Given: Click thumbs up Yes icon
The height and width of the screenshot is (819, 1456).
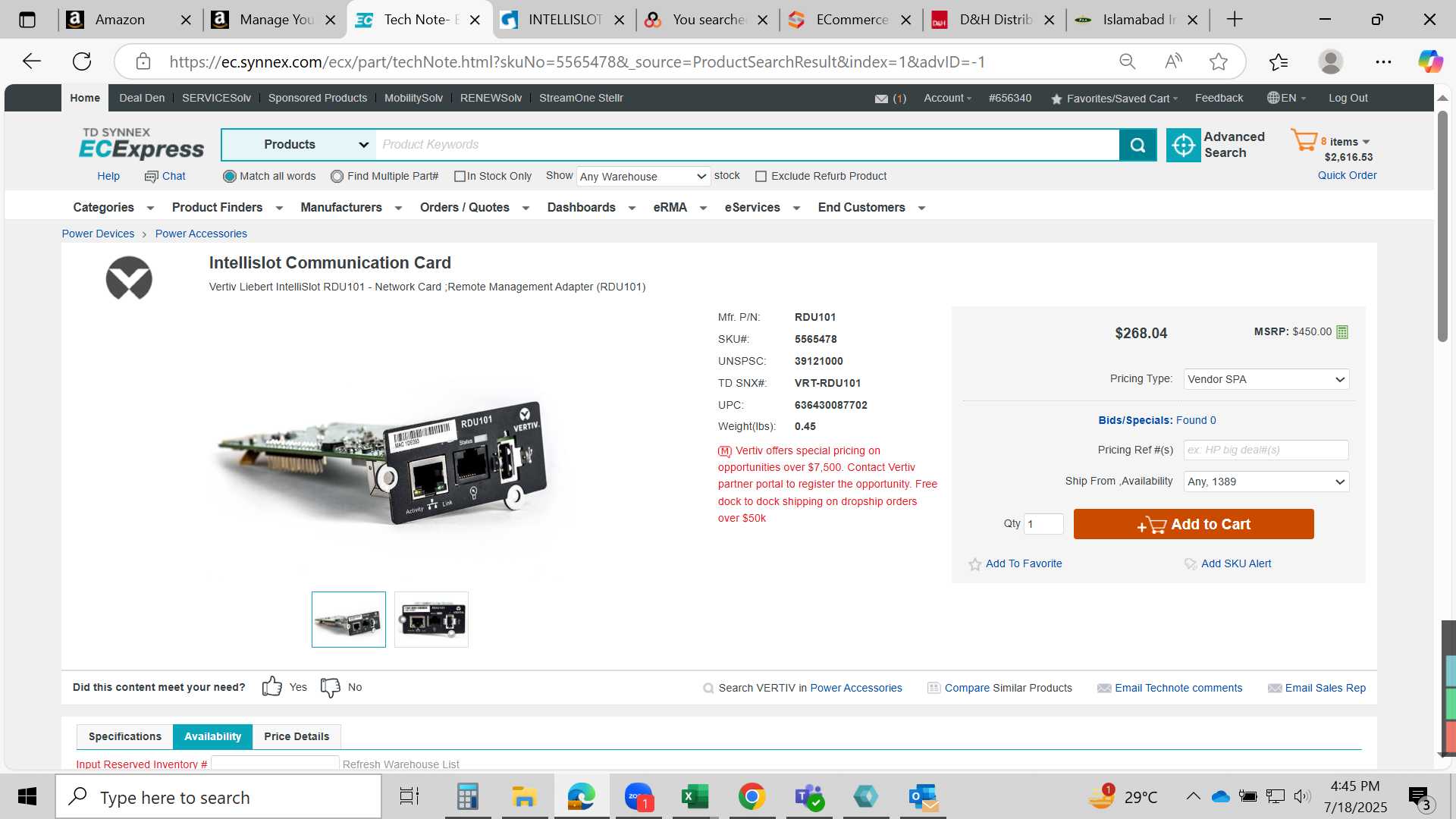Looking at the screenshot, I should click(272, 687).
